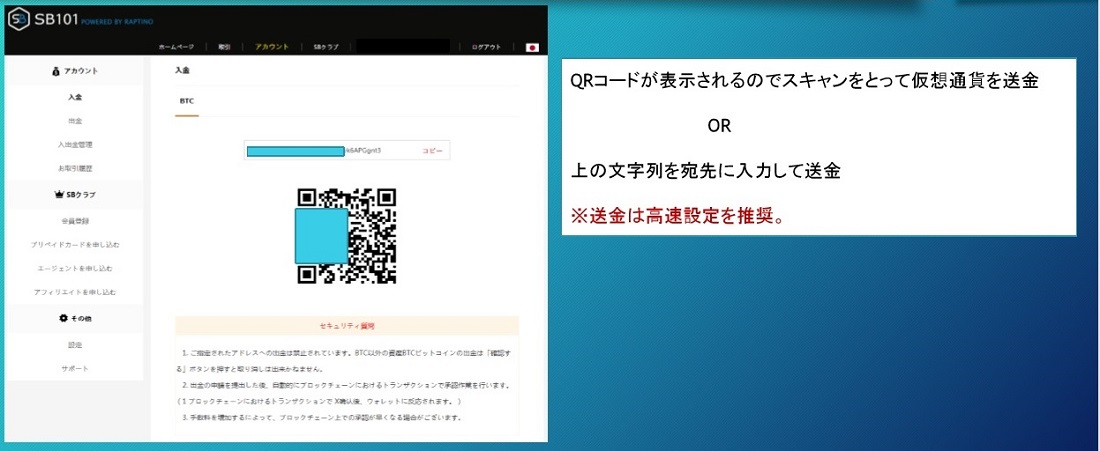Click the セキュリティ red notice heading
The height and width of the screenshot is (451, 1100).
pos(347,326)
